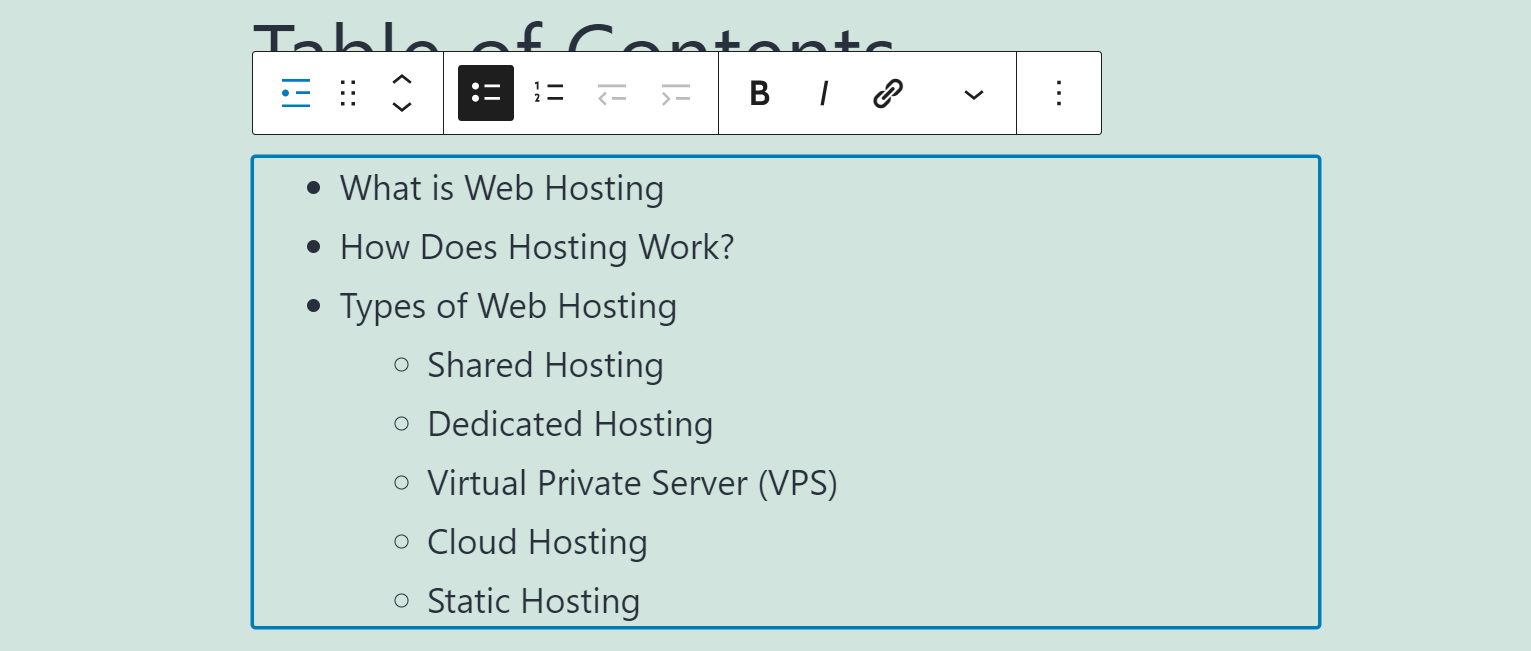Open the three-dot more options menu
Viewport: 1531px width, 651px height.
tap(1059, 93)
